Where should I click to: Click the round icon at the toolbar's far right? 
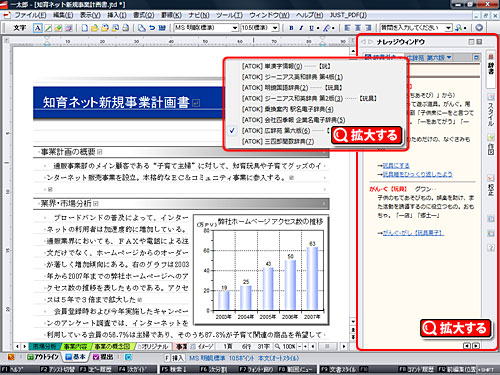[479, 28]
